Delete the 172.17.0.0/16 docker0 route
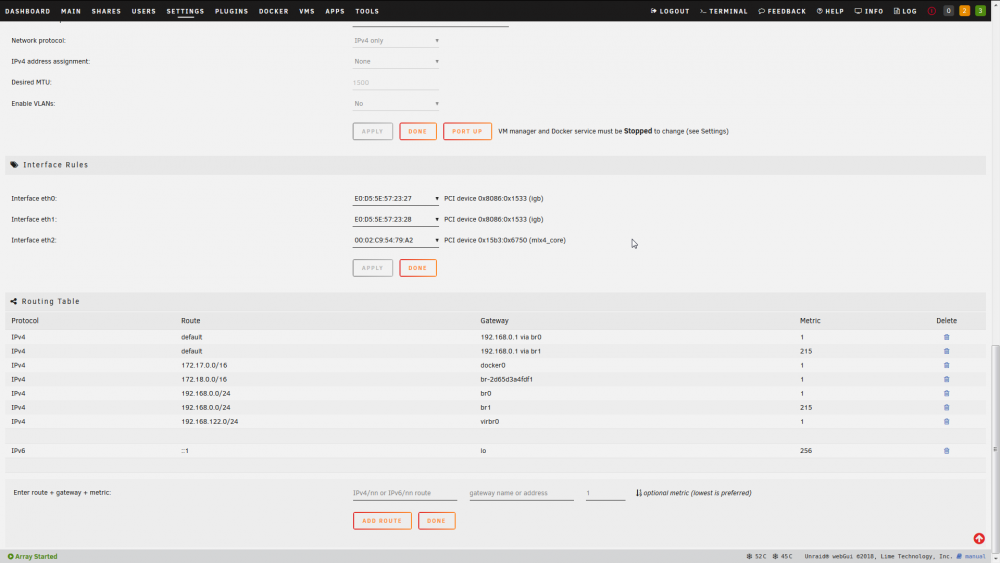Image resolution: width=1000 pixels, height=563 pixels. click(x=946, y=365)
